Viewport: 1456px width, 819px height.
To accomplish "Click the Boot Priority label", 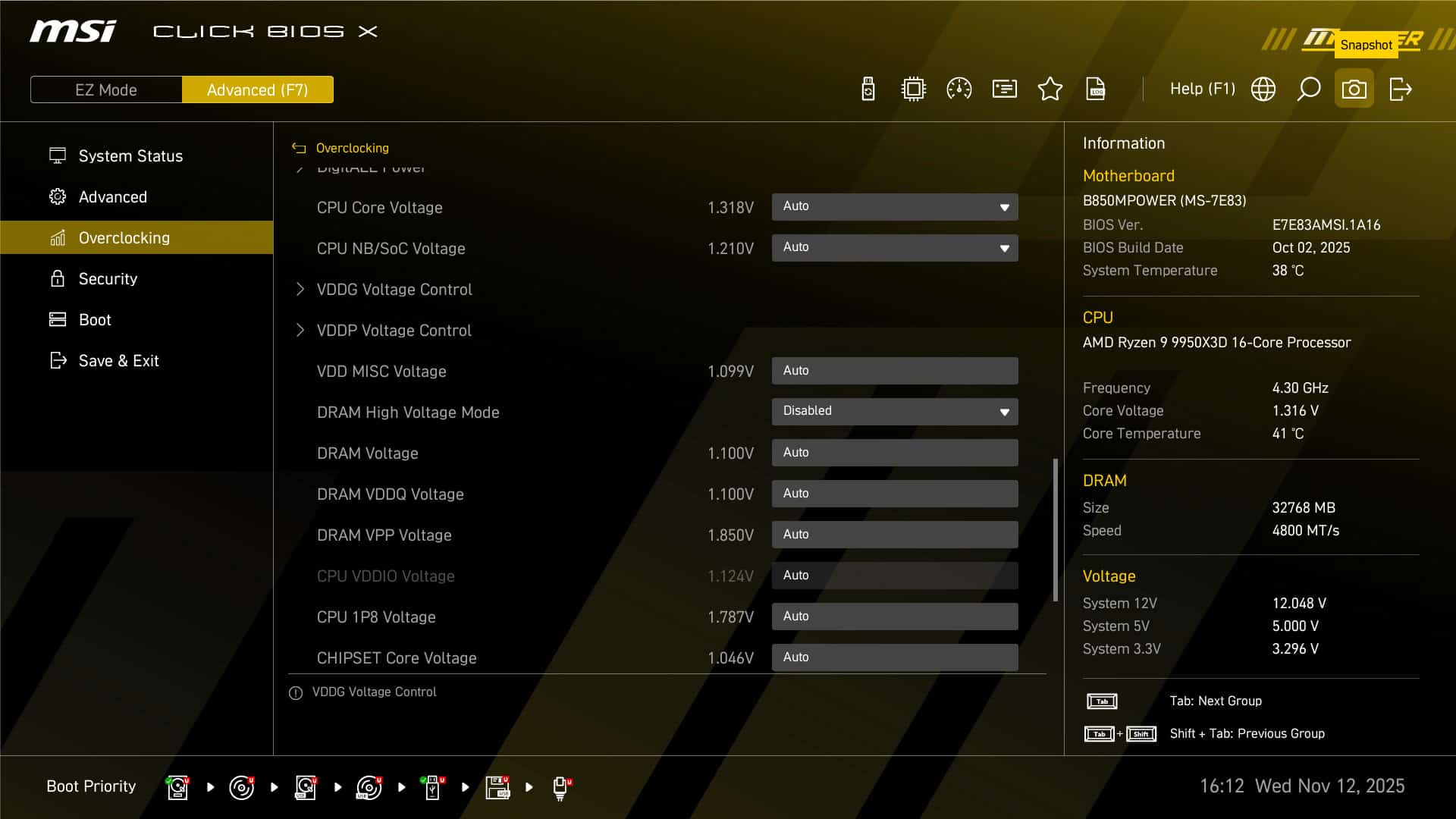I will click(91, 786).
